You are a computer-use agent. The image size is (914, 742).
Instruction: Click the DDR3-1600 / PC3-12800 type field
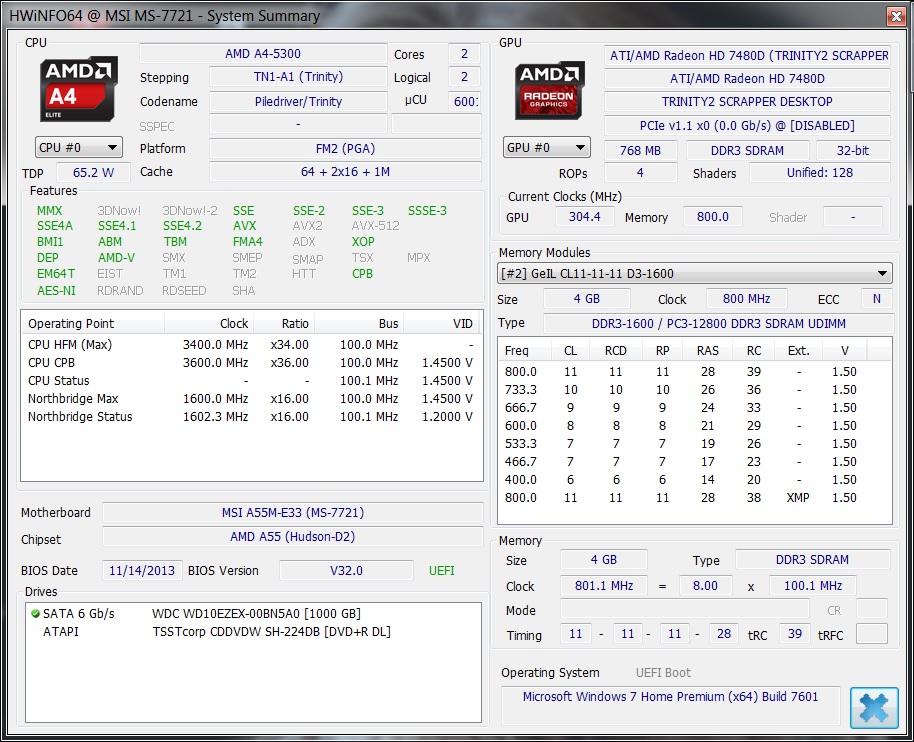coord(719,323)
